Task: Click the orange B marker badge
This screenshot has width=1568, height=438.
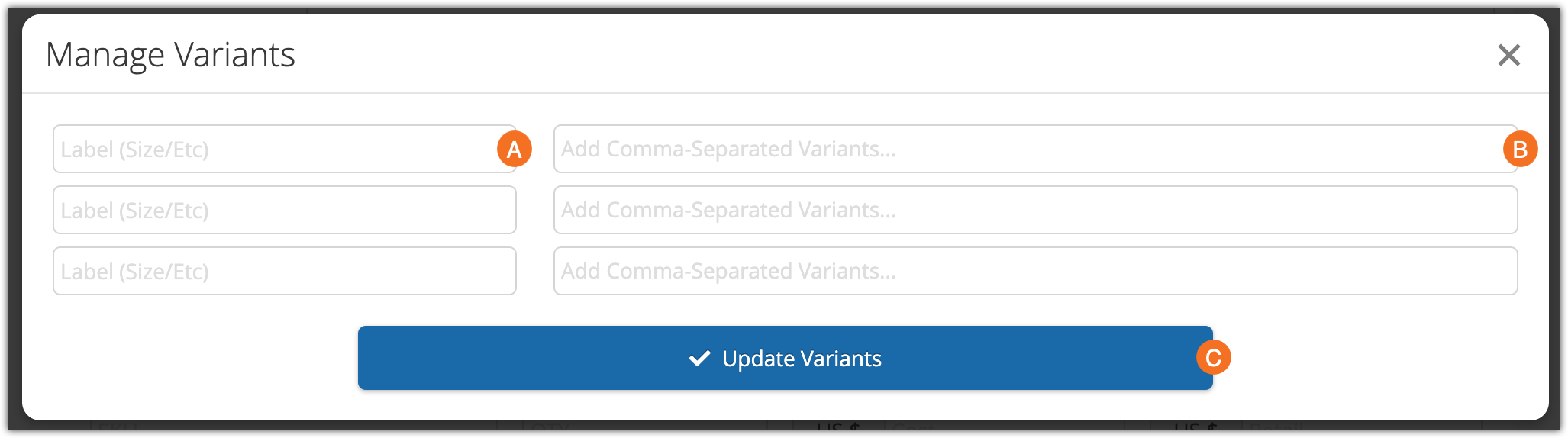Action: [x=1520, y=149]
